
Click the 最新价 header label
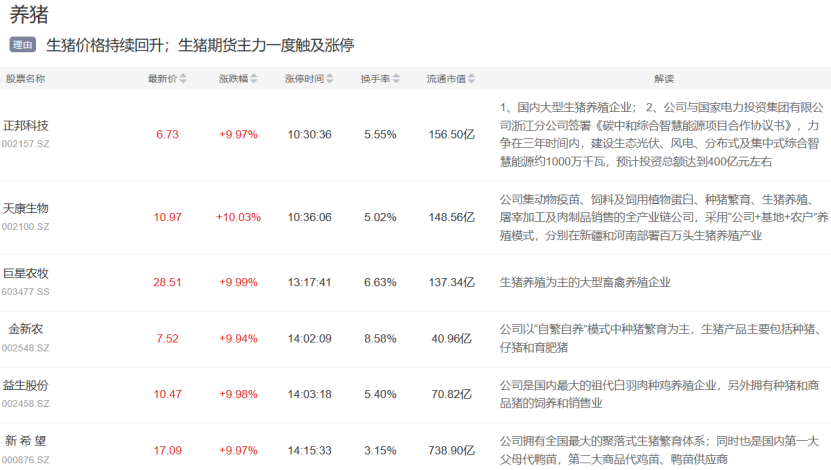click(162, 78)
